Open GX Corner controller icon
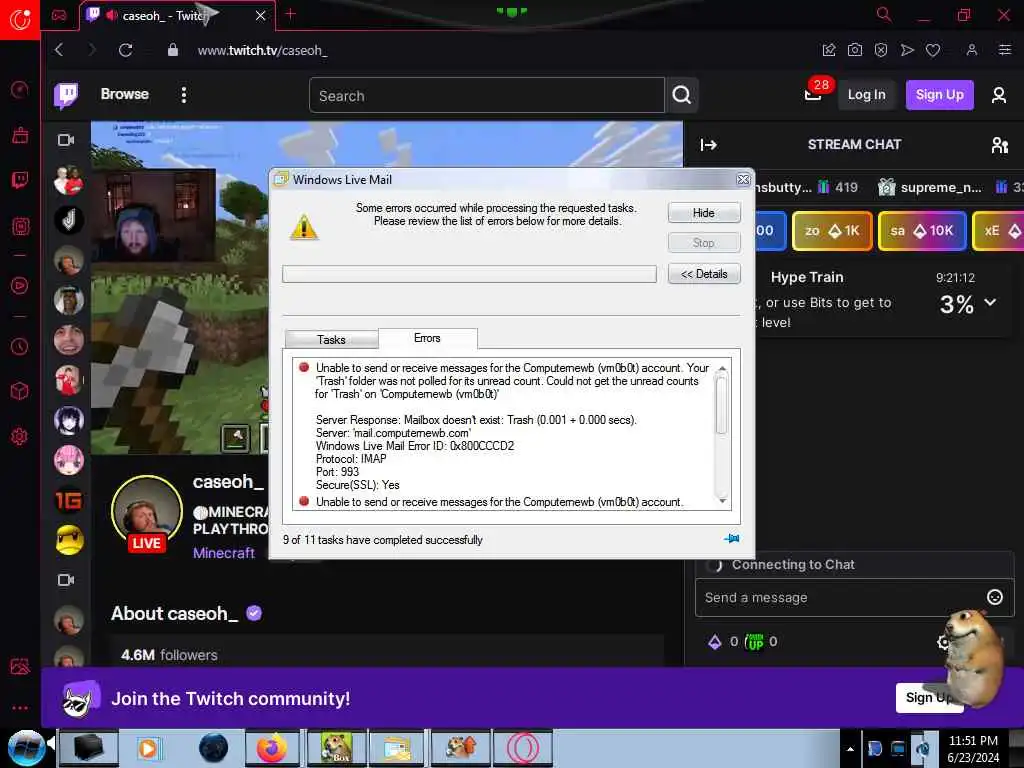 pyautogui.click(x=59, y=15)
